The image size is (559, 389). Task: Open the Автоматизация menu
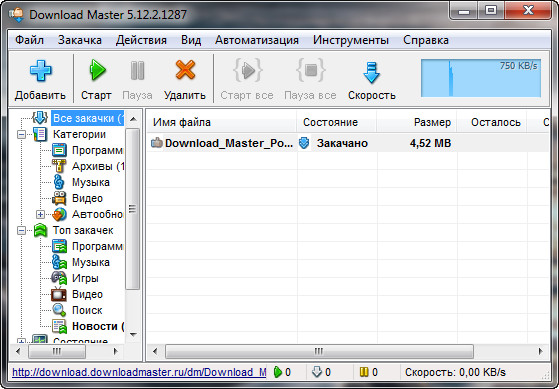point(257,40)
